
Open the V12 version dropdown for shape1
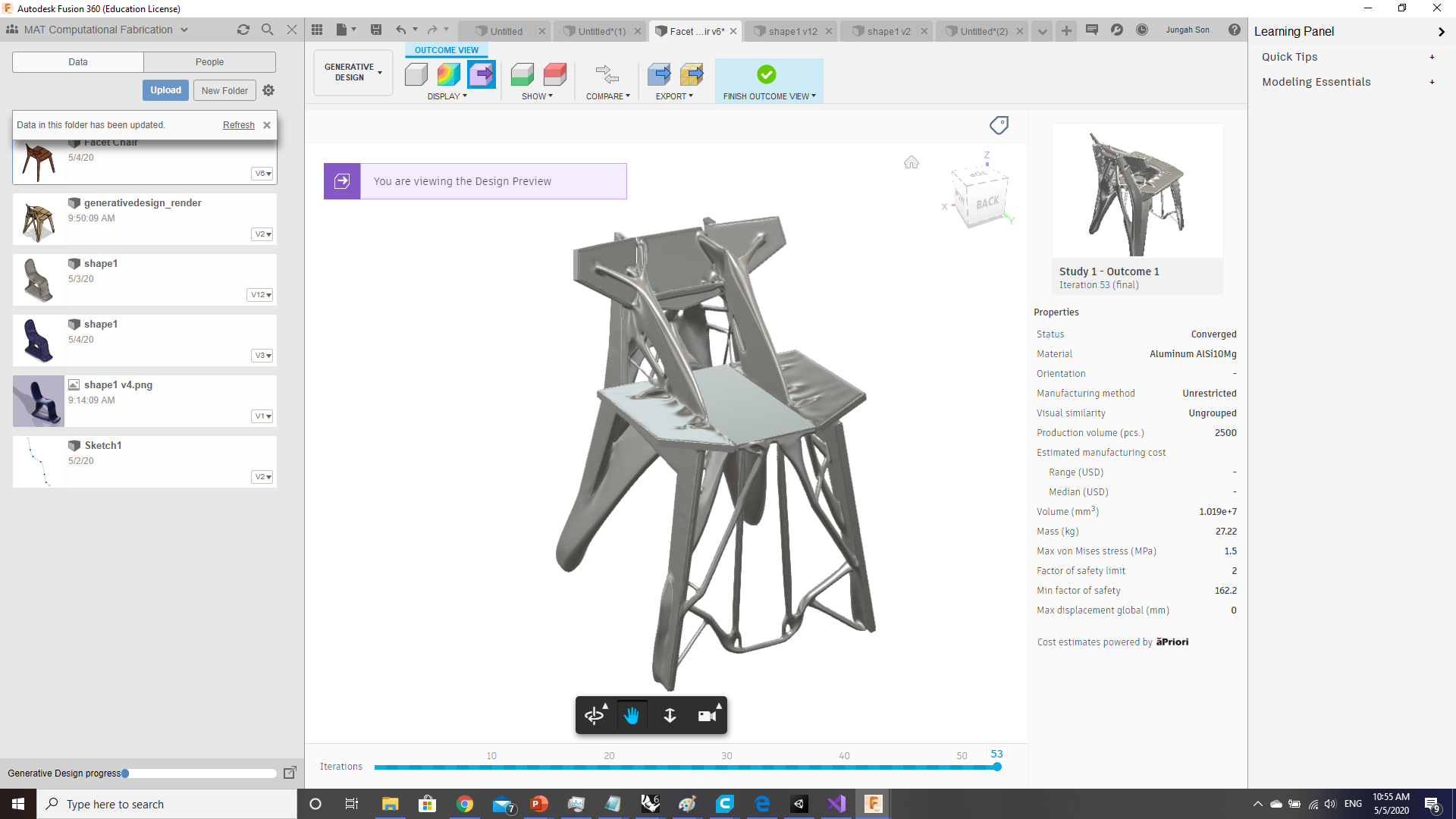click(260, 295)
